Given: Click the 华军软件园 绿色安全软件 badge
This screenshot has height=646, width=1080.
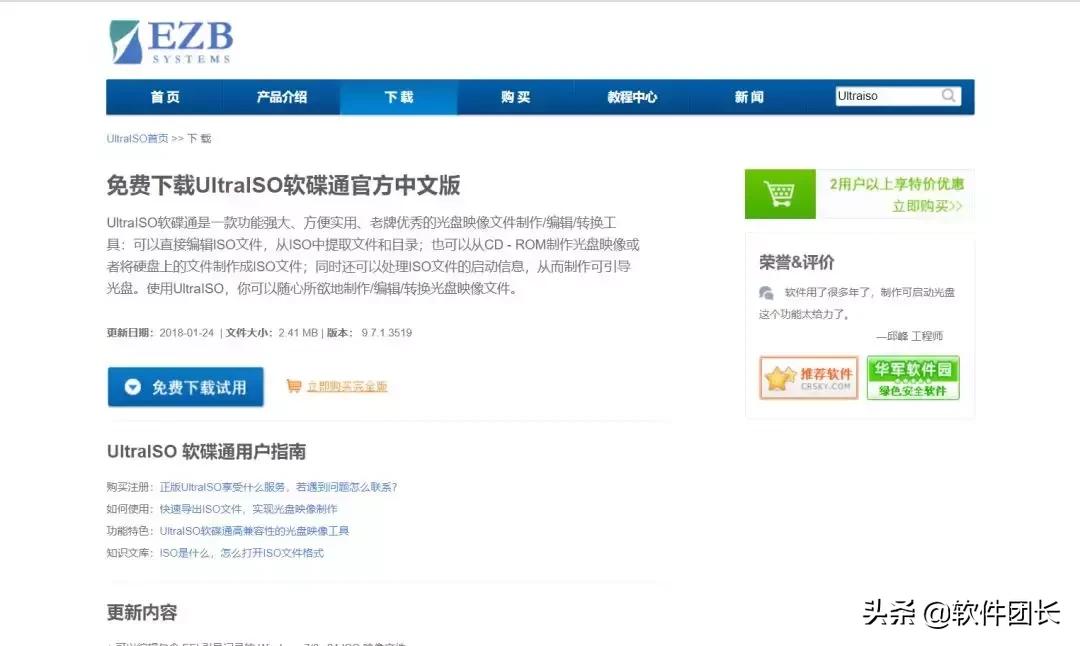Looking at the screenshot, I should (x=913, y=378).
